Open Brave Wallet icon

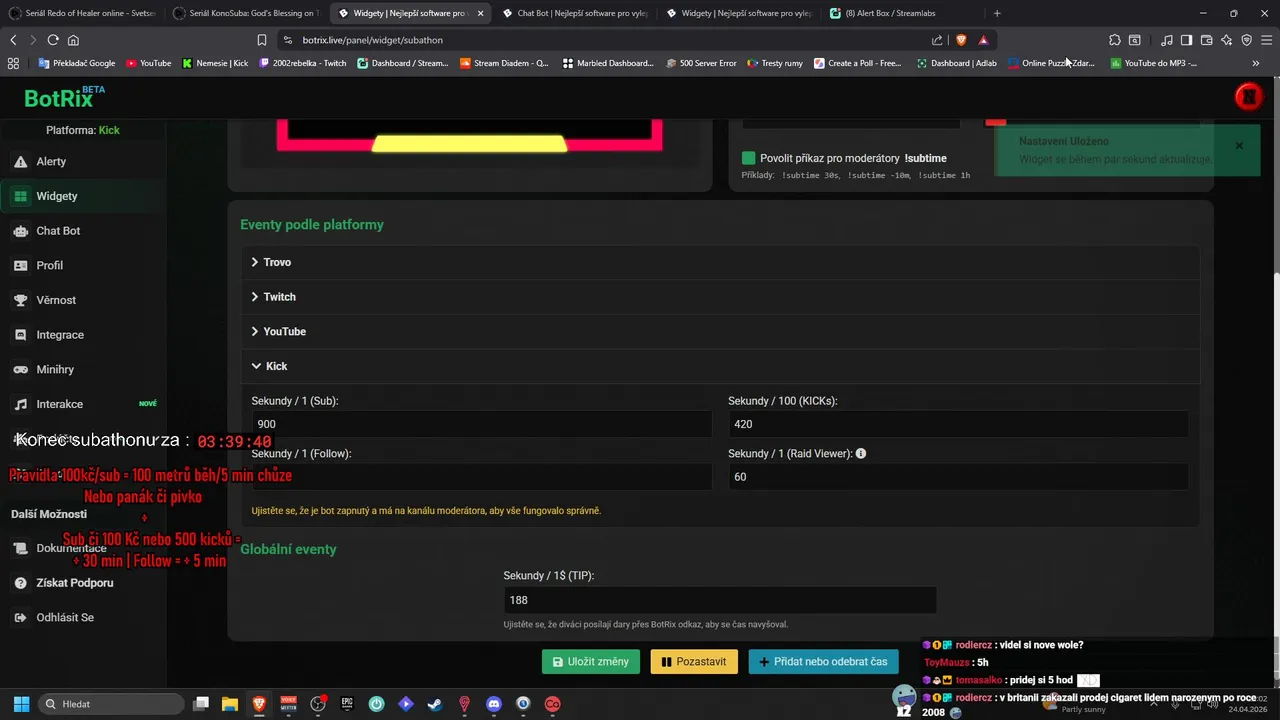coord(1206,40)
